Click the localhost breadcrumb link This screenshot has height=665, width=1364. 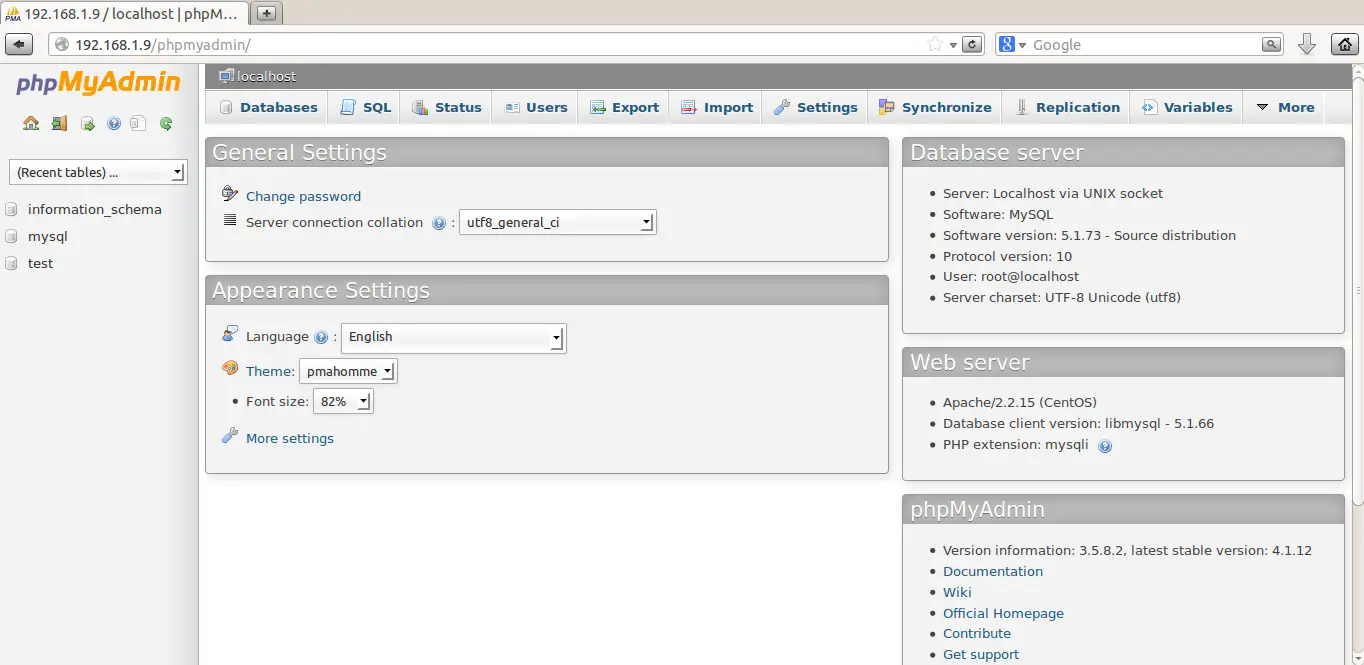[x=267, y=76]
